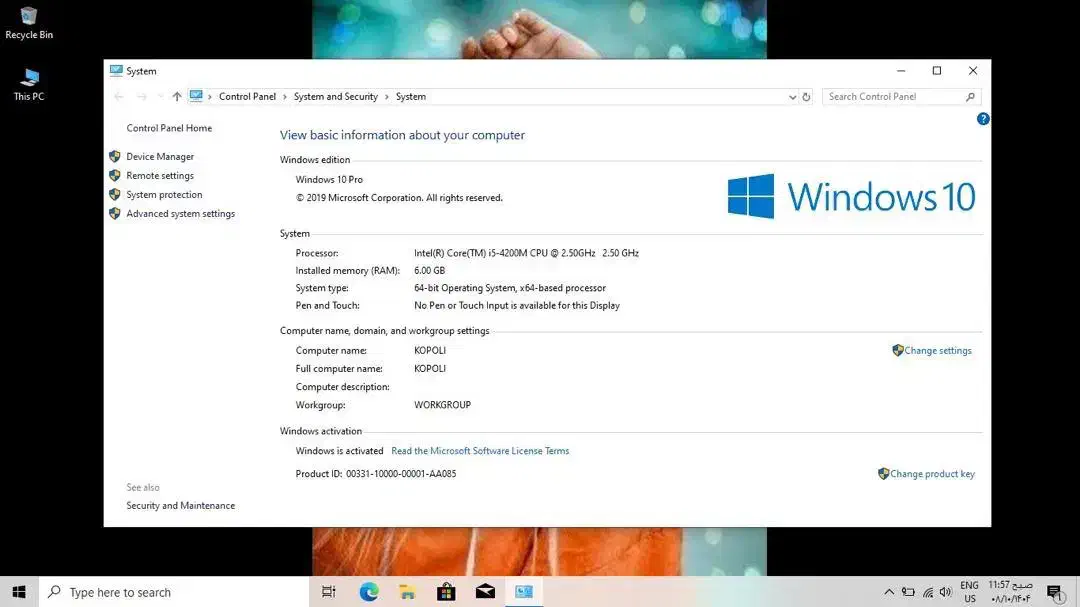This screenshot has width=1080, height=607.
Task: Launch Microsoft Edge from the taskbar
Action: coord(368,591)
